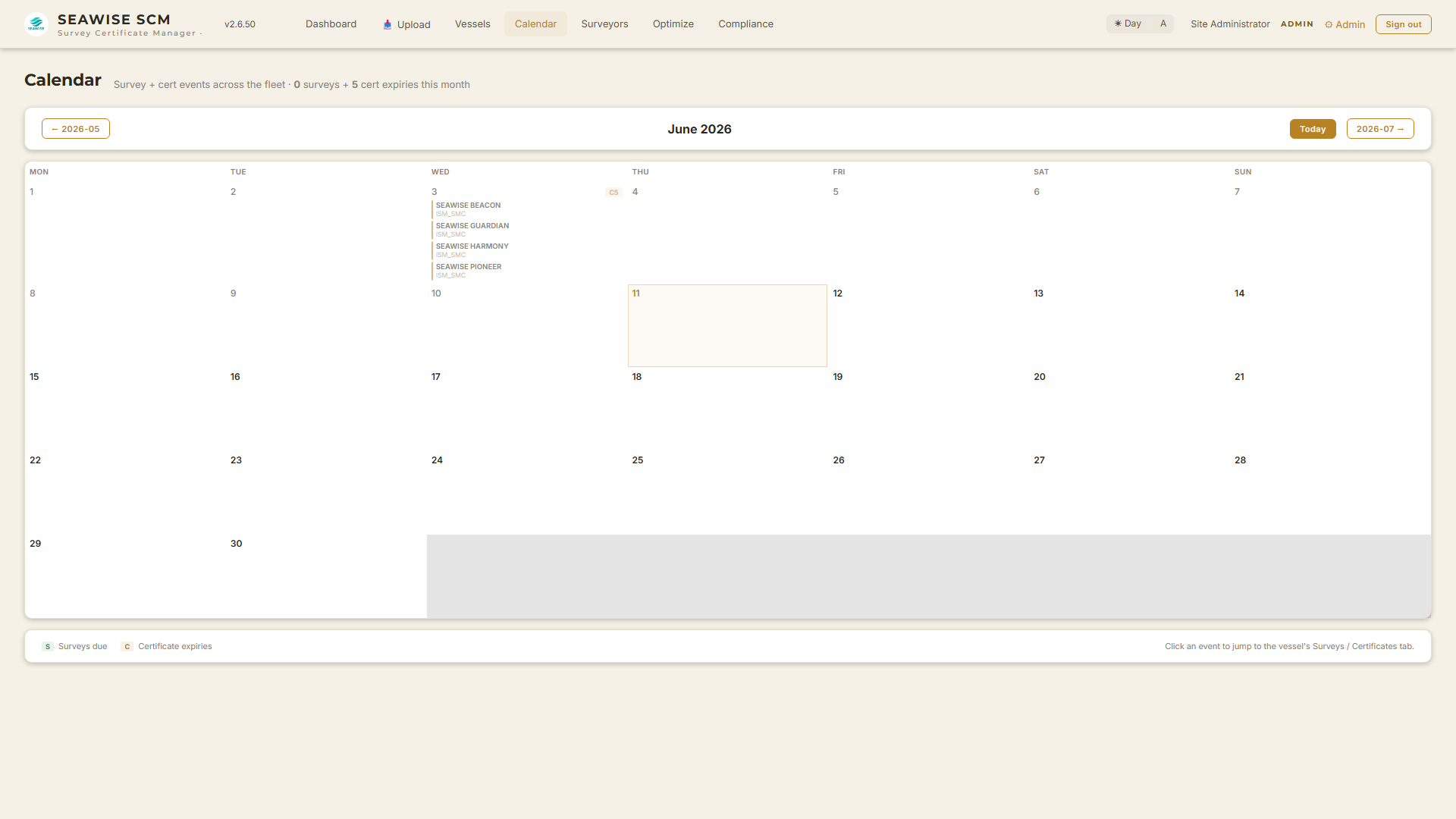The image size is (1456, 819).
Task: Click the Upload ship icon
Action: point(388,24)
